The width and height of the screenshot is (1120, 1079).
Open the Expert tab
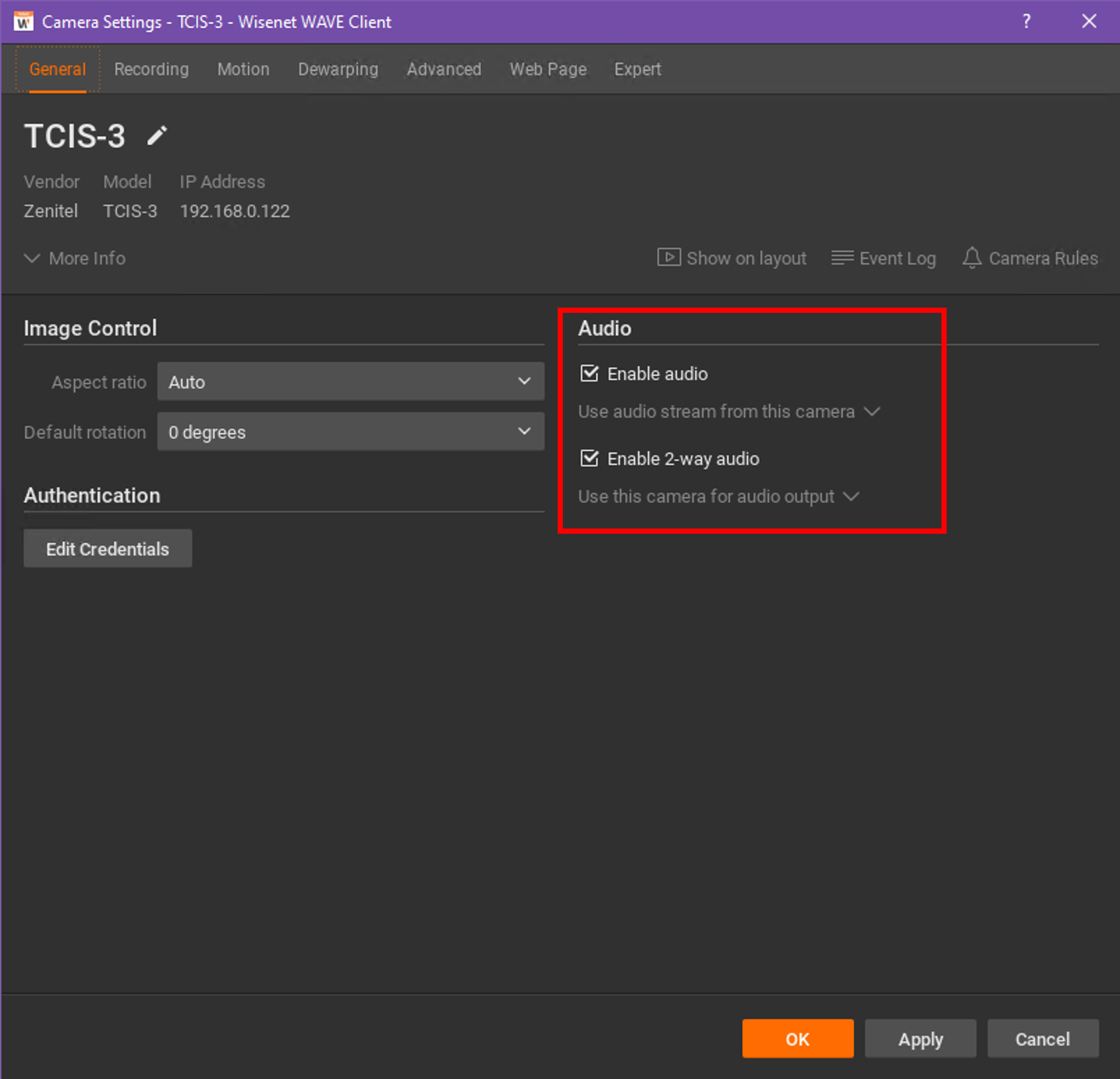pos(637,69)
